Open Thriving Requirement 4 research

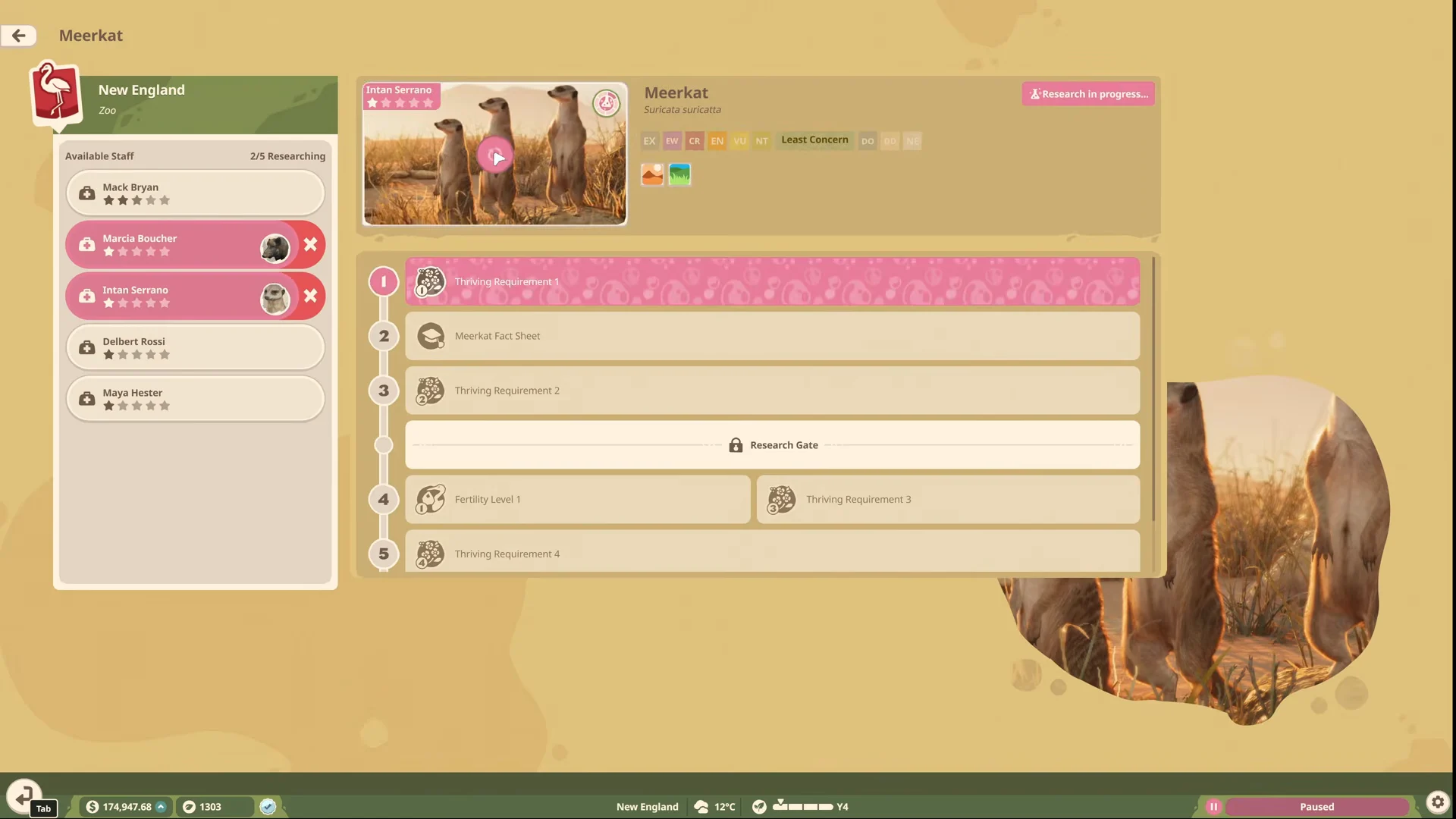click(x=772, y=552)
